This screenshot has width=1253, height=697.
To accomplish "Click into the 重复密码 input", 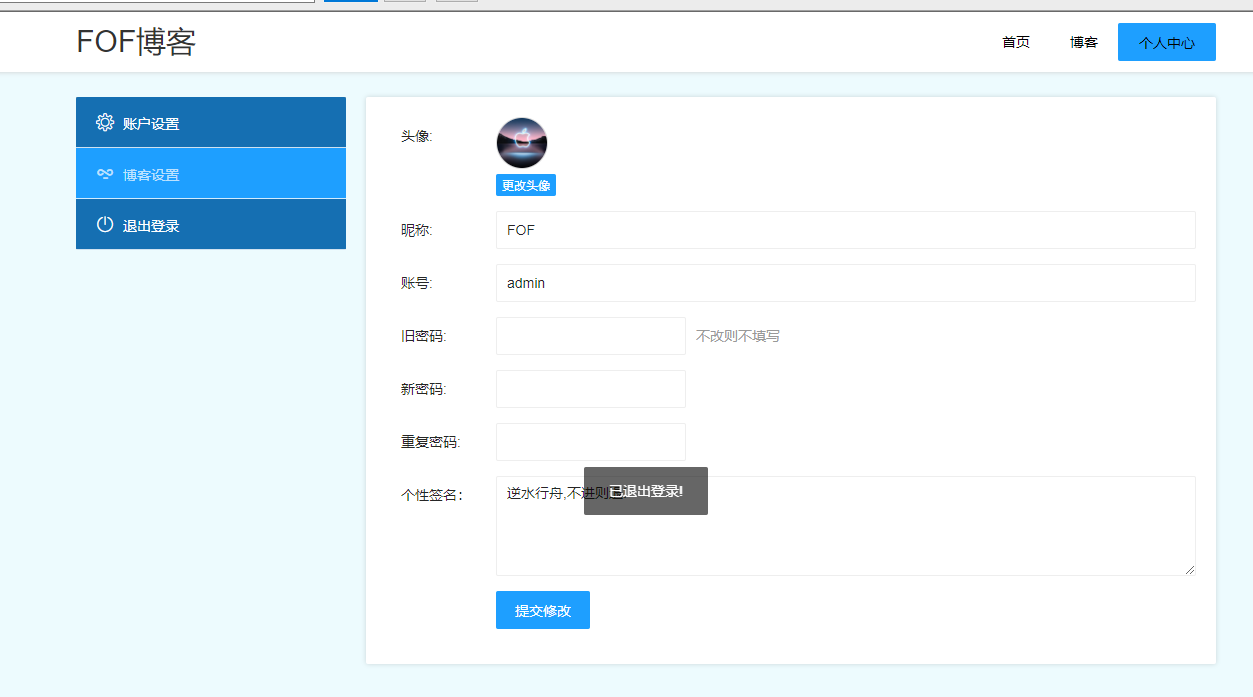I will (591, 442).
